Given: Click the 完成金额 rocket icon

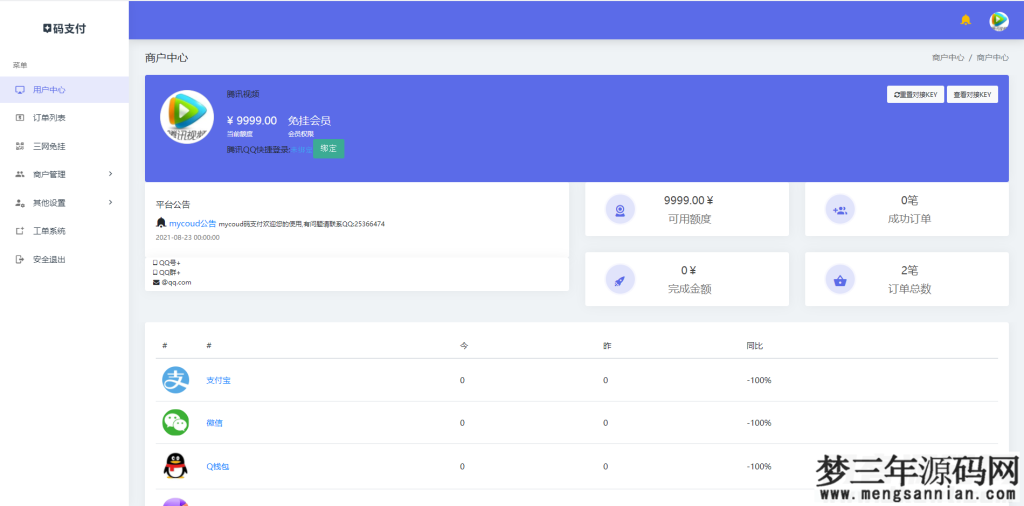Looking at the screenshot, I should (x=620, y=279).
